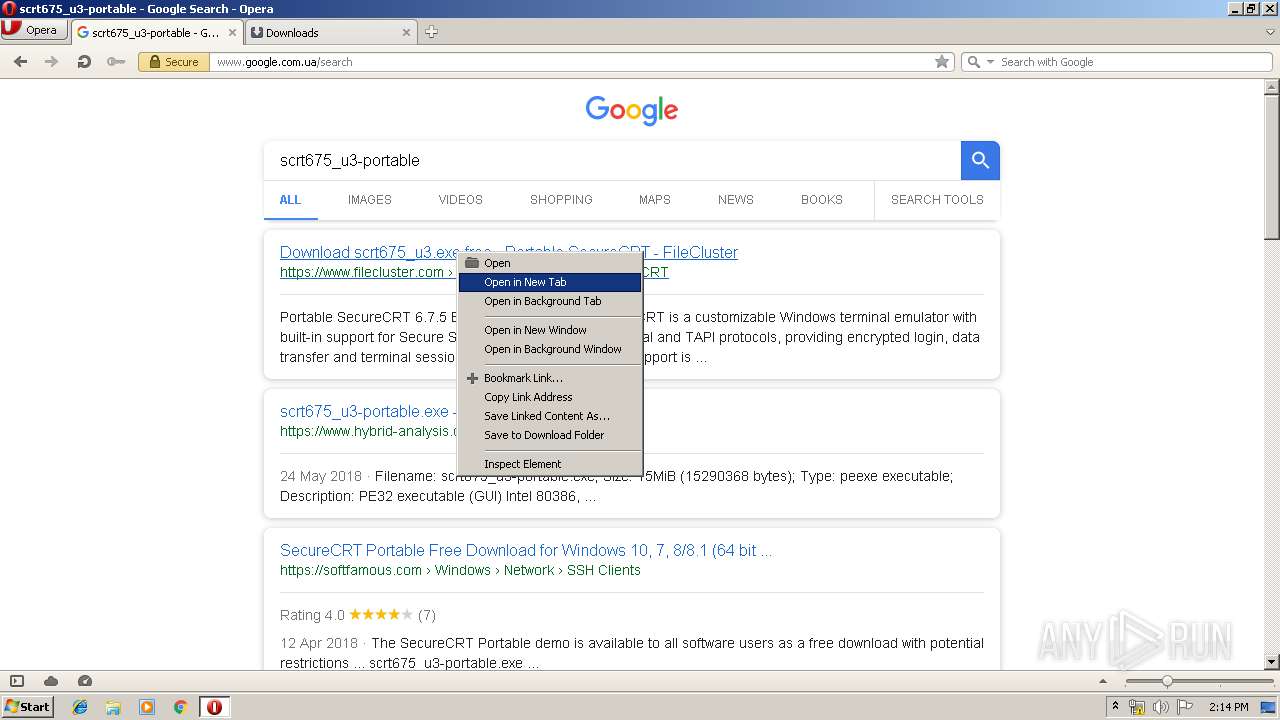The width and height of the screenshot is (1280, 720).
Task: Open search engine dropdown in search box
Action: point(991,62)
